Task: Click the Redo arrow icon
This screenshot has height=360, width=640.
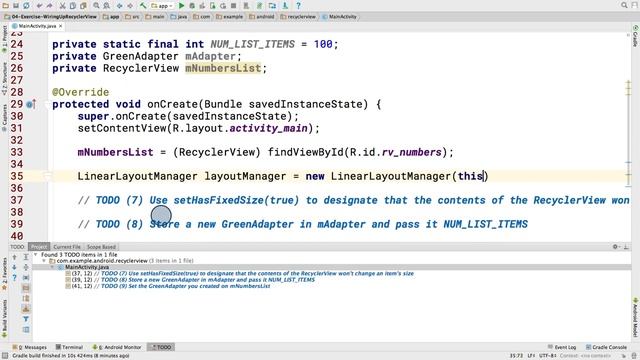Action: 49,6
